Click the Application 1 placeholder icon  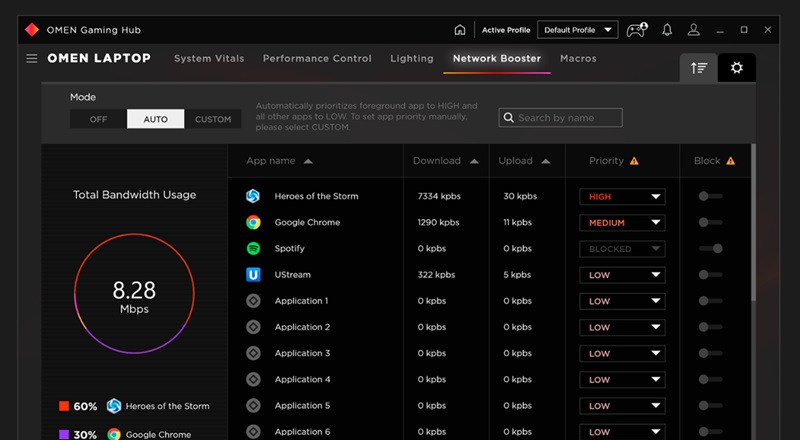coord(253,301)
